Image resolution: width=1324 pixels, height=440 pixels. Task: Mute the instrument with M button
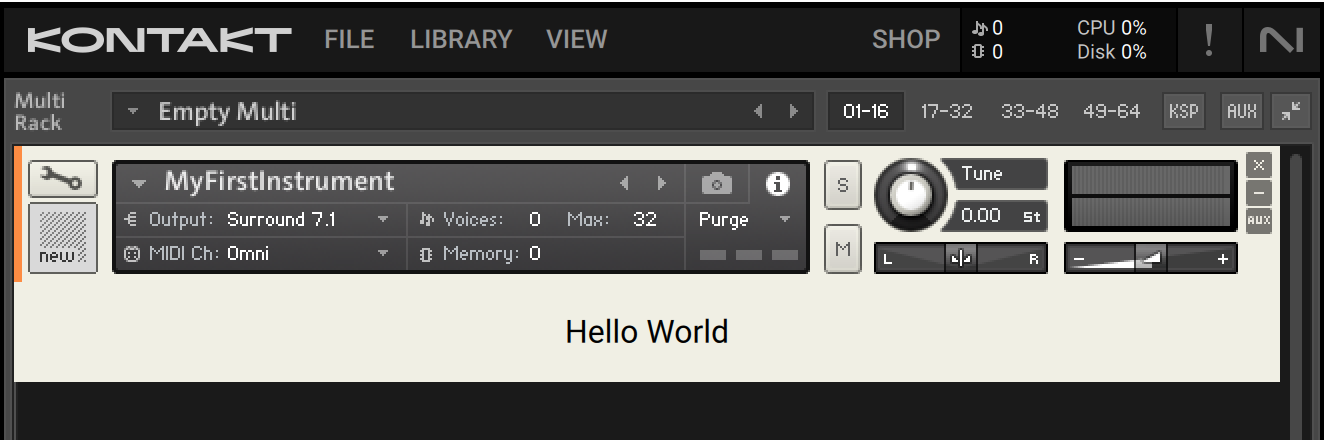coord(842,249)
